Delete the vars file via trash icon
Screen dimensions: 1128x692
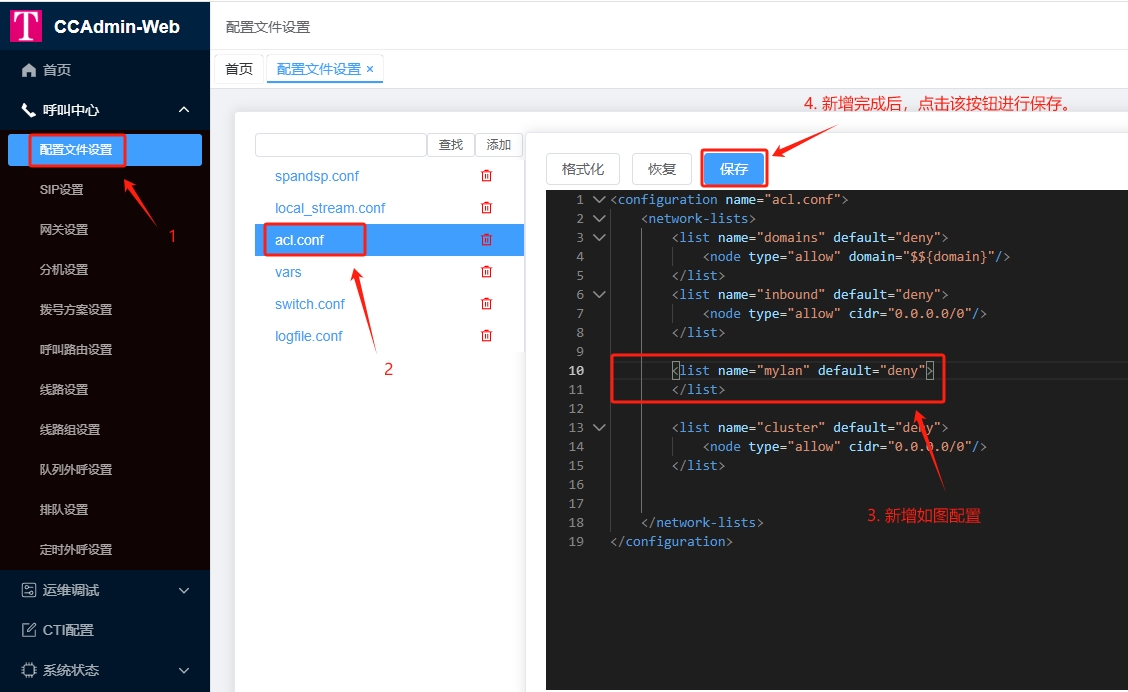[487, 271]
